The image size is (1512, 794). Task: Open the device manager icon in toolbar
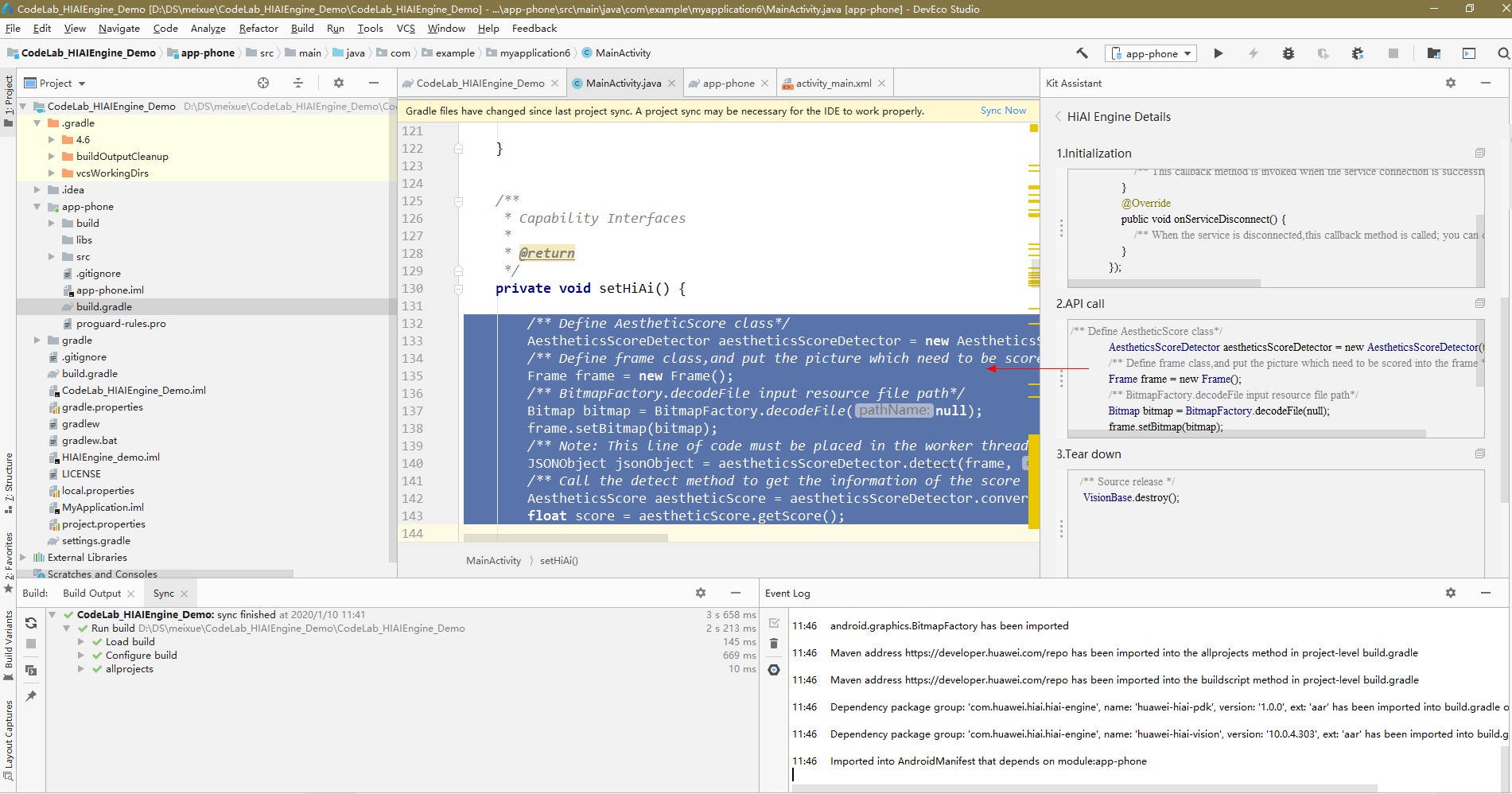[1468, 53]
